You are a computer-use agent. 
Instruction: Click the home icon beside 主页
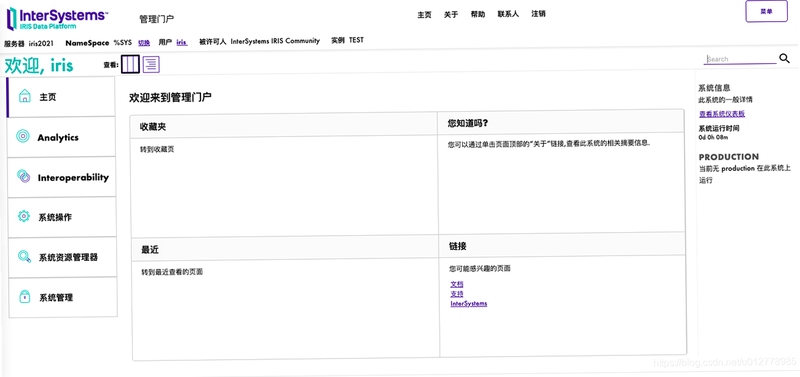24,96
